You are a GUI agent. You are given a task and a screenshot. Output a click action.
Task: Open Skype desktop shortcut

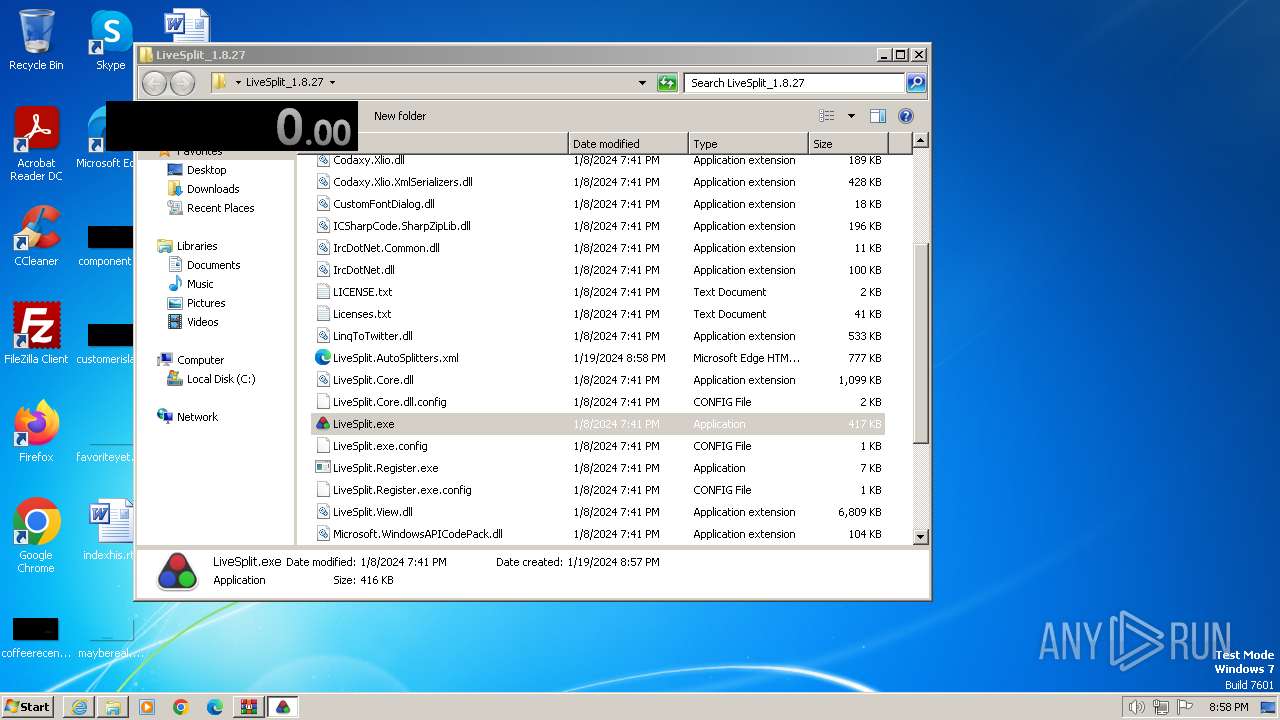pos(111,40)
